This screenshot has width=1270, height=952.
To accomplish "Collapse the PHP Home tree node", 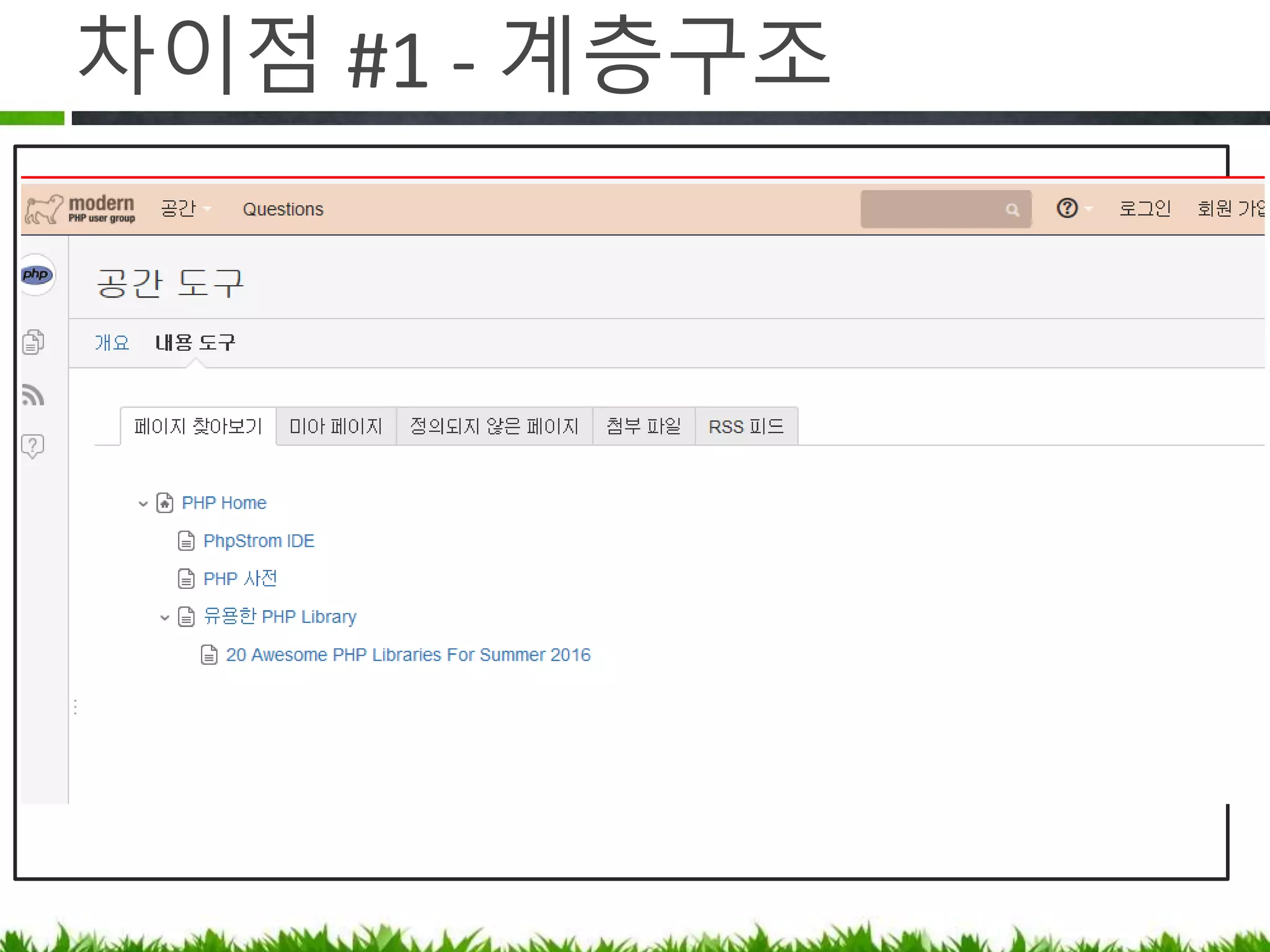I will click(x=143, y=503).
